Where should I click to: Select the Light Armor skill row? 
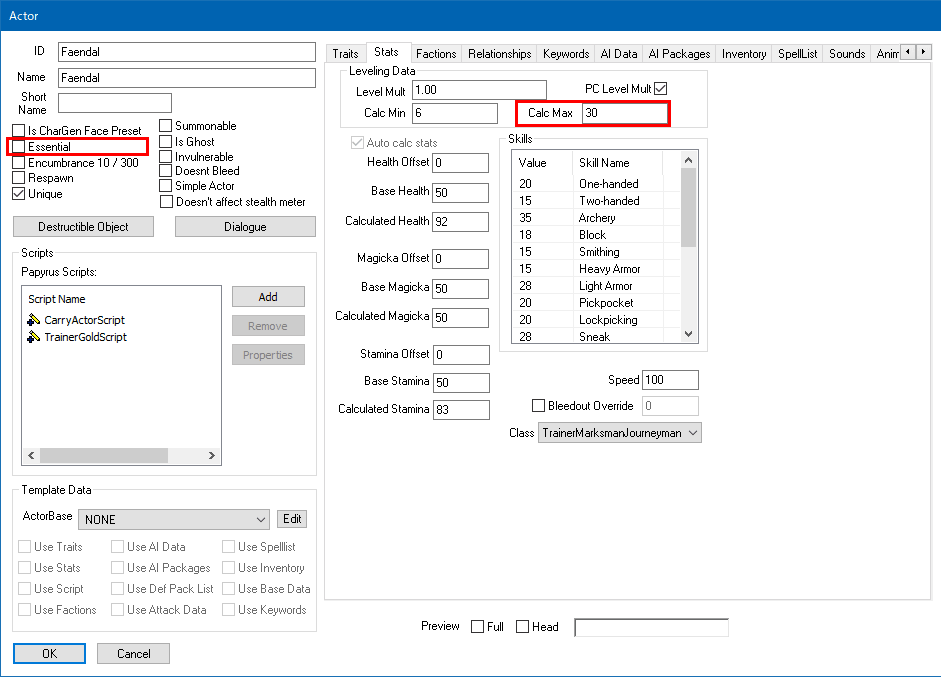[x=597, y=286]
